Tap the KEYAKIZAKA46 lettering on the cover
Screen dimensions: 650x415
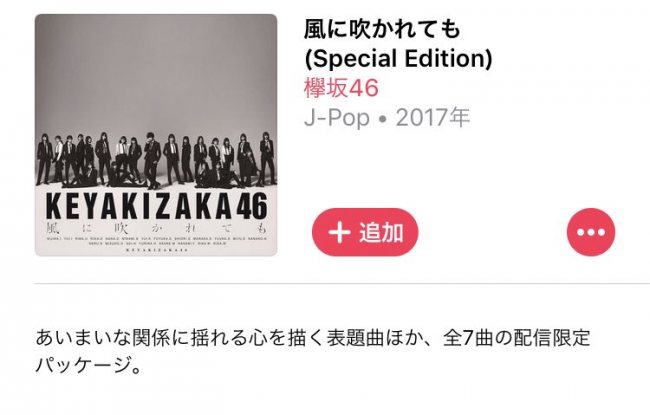click(157, 206)
